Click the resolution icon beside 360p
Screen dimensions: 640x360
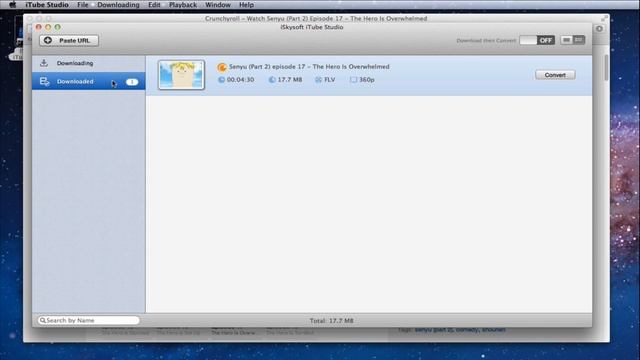(x=353, y=80)
